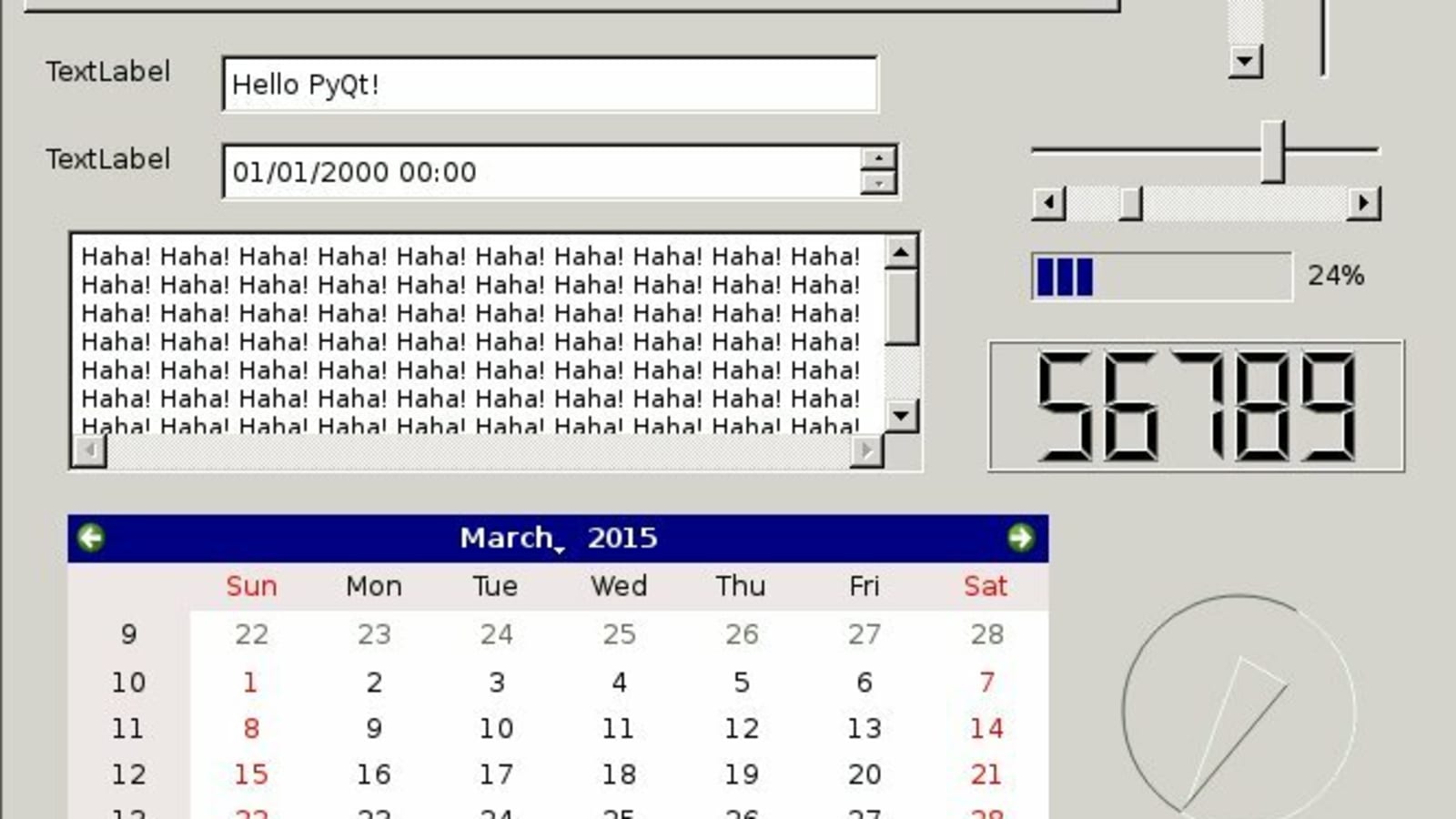1456x819 pixels.
Task: Select February 28 in calendar
Action: pos(986,634)
